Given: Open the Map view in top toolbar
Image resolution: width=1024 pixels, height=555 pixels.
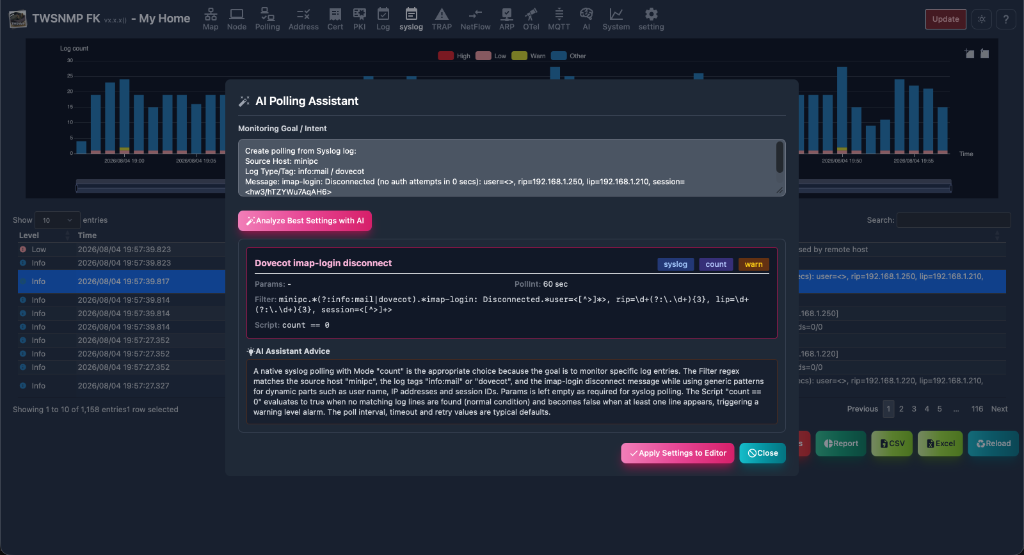Looking at the screenshot, I should 210,18.
